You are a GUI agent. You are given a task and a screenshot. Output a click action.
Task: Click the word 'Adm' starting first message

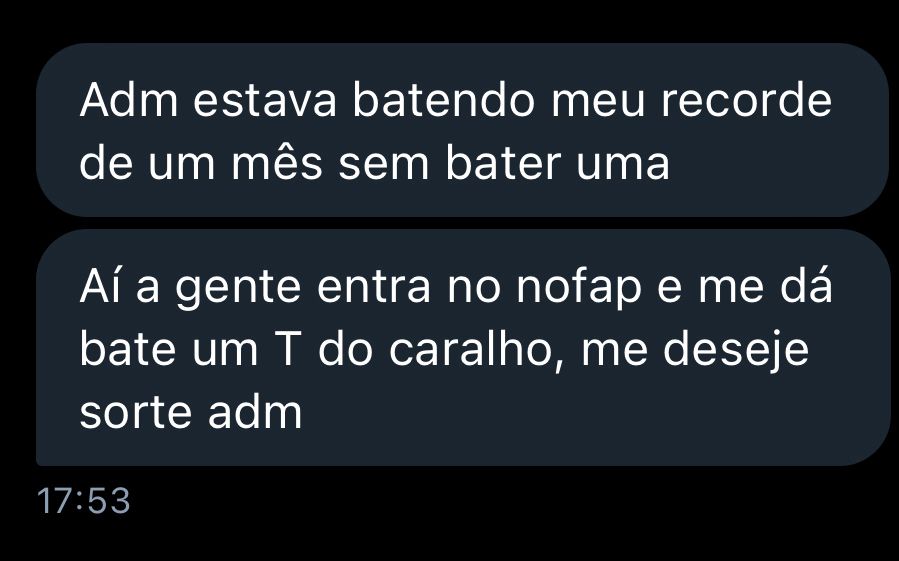point(129,101)
